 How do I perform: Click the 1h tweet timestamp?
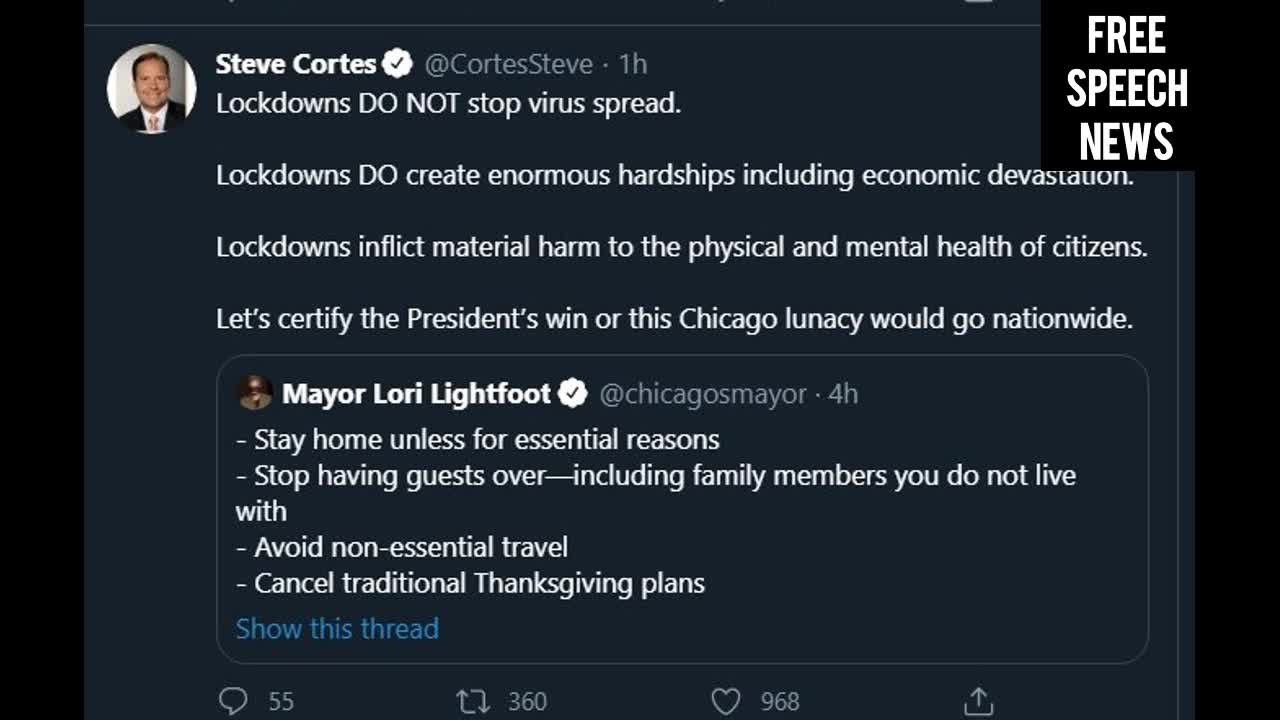click(633, 64)
